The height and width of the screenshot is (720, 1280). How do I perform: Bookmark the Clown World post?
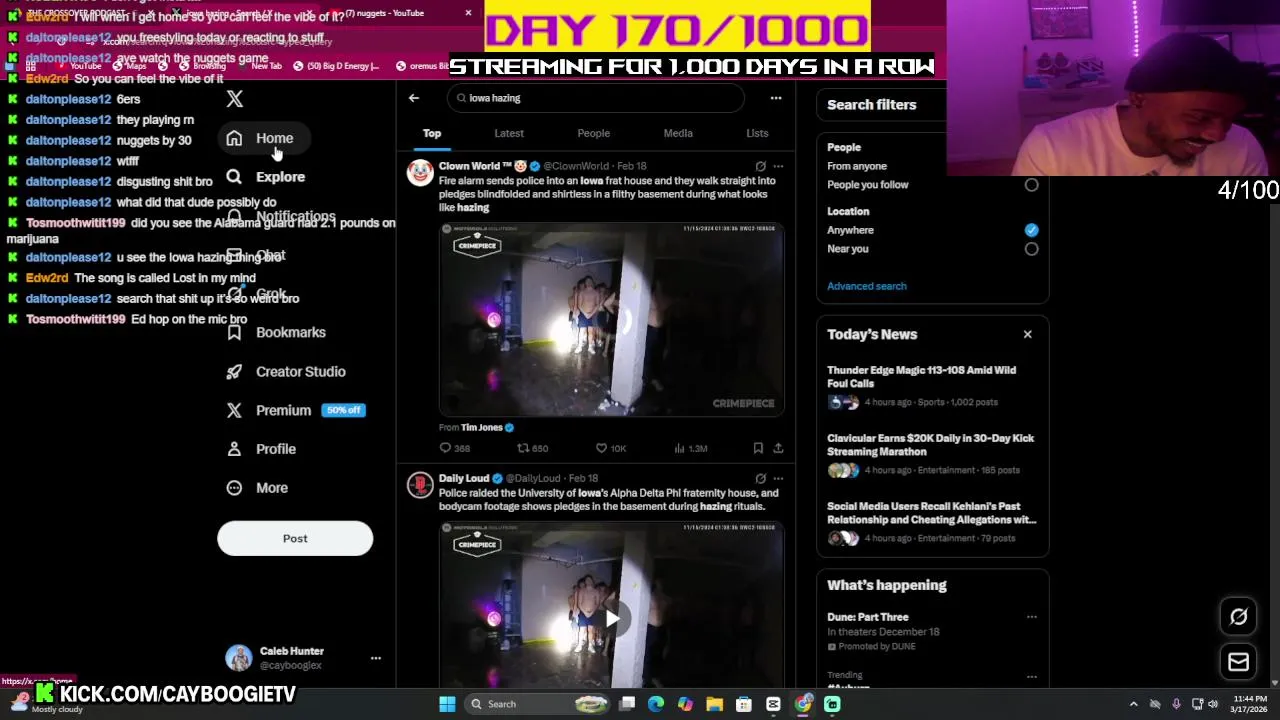coord(758,448)
